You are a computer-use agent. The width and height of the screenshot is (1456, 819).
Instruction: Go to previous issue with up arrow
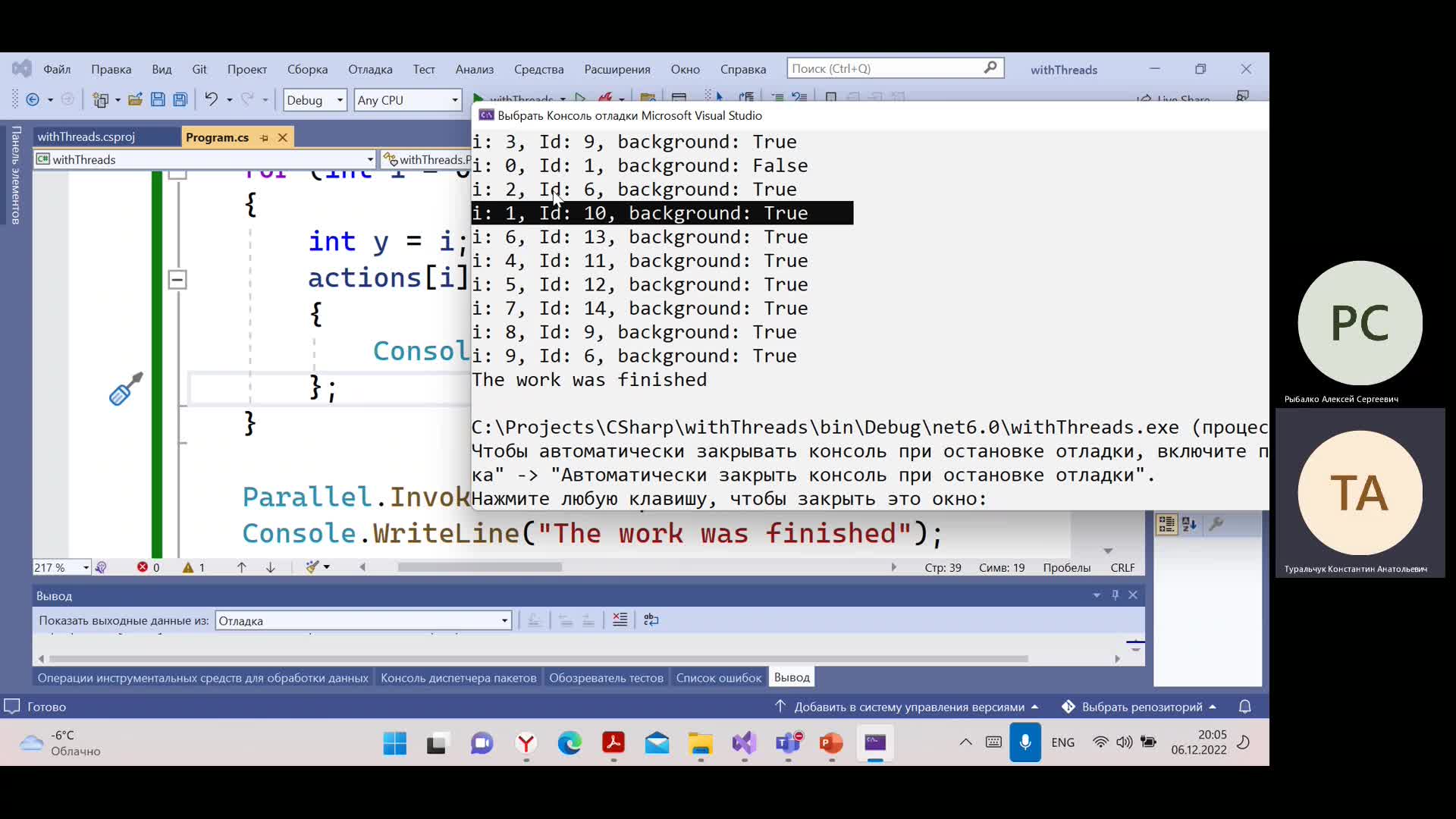pos(241,567)
